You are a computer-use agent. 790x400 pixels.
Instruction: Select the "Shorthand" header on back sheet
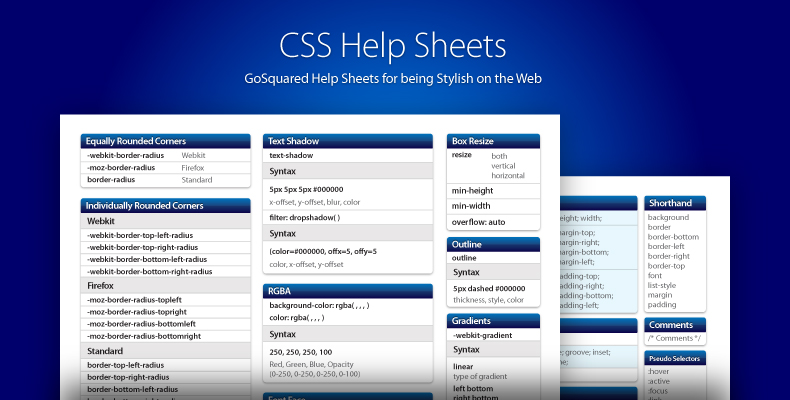(x=675, y=203)
